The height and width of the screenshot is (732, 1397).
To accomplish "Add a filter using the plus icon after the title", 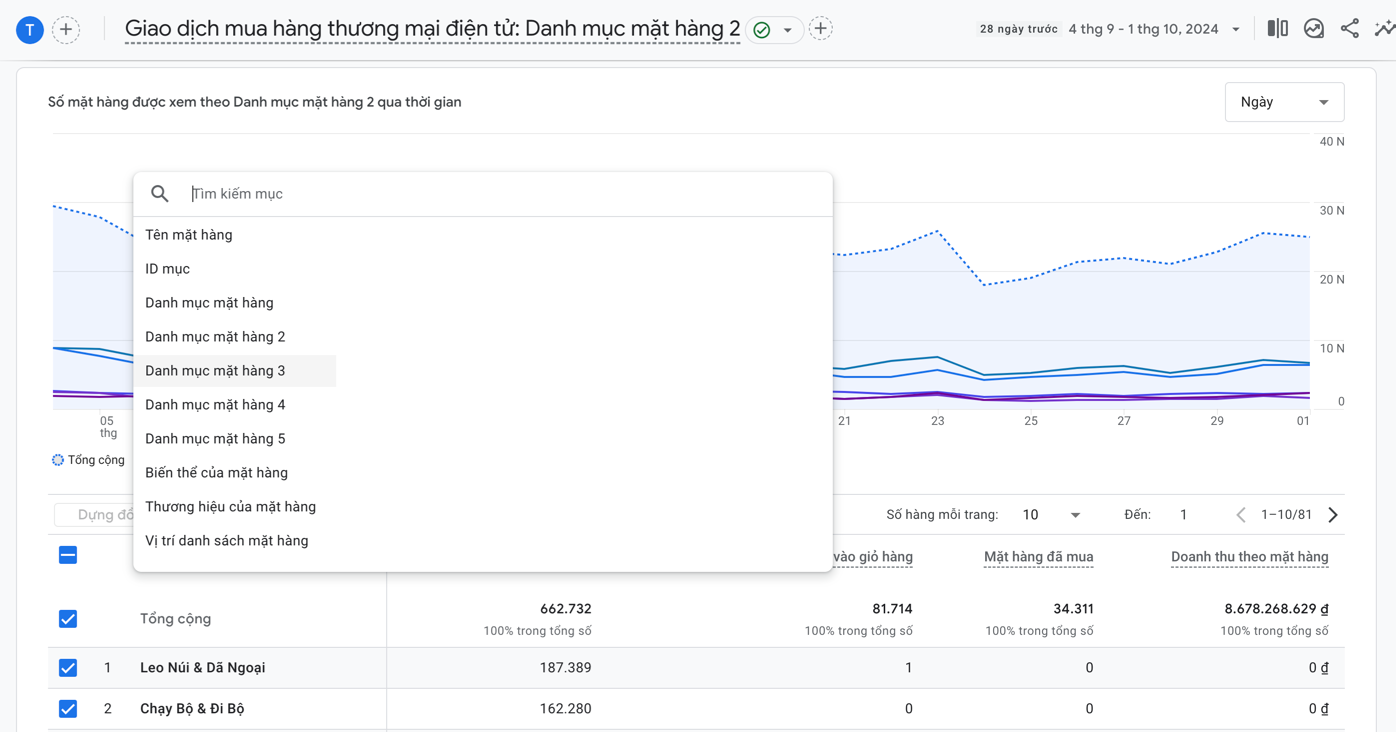I will [821, 29].
